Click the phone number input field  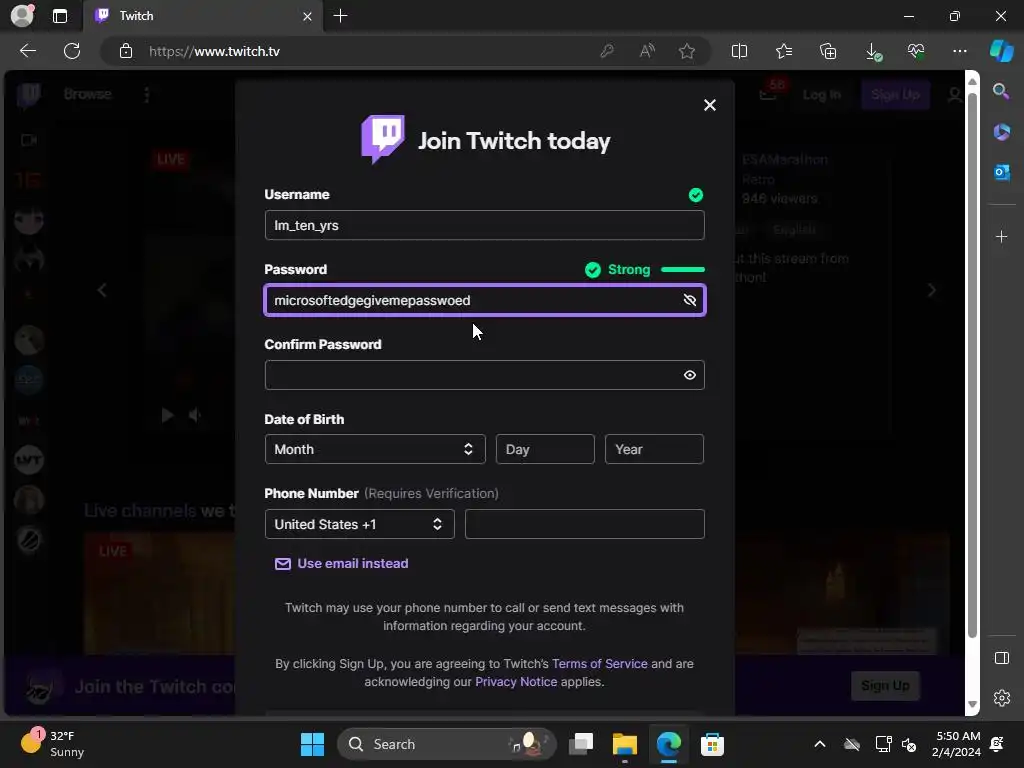pyautogui.click(x=584, y=524)
